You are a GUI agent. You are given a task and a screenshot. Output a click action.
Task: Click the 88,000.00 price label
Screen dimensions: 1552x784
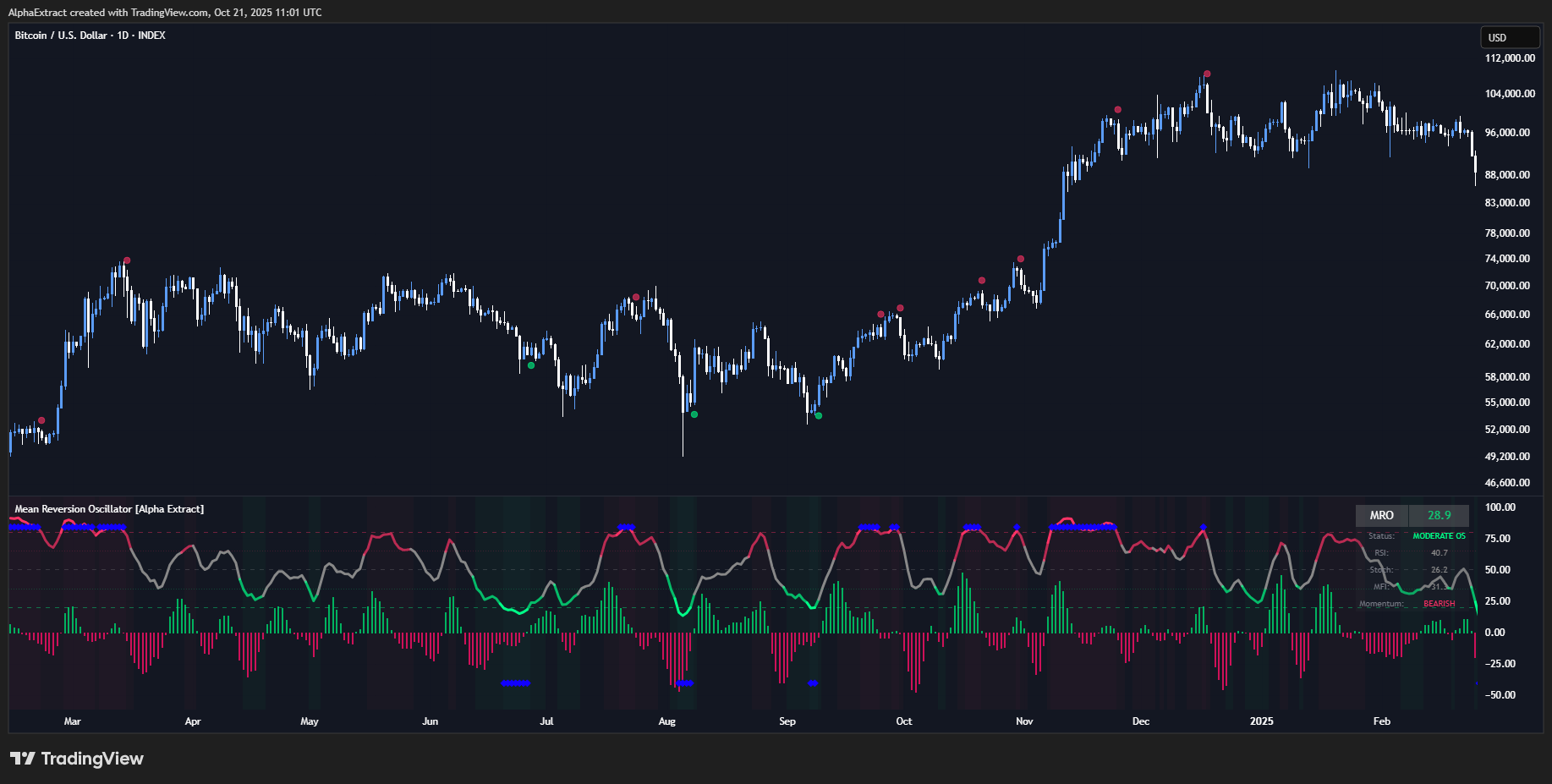click(1507, 175)
